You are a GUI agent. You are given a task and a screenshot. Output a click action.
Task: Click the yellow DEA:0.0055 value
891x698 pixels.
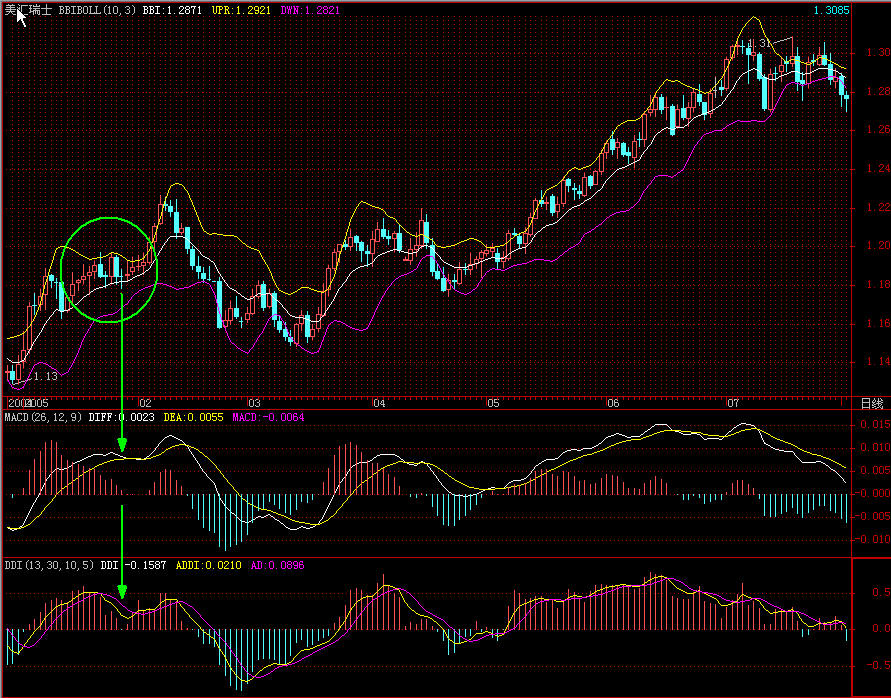coord(193,417)
